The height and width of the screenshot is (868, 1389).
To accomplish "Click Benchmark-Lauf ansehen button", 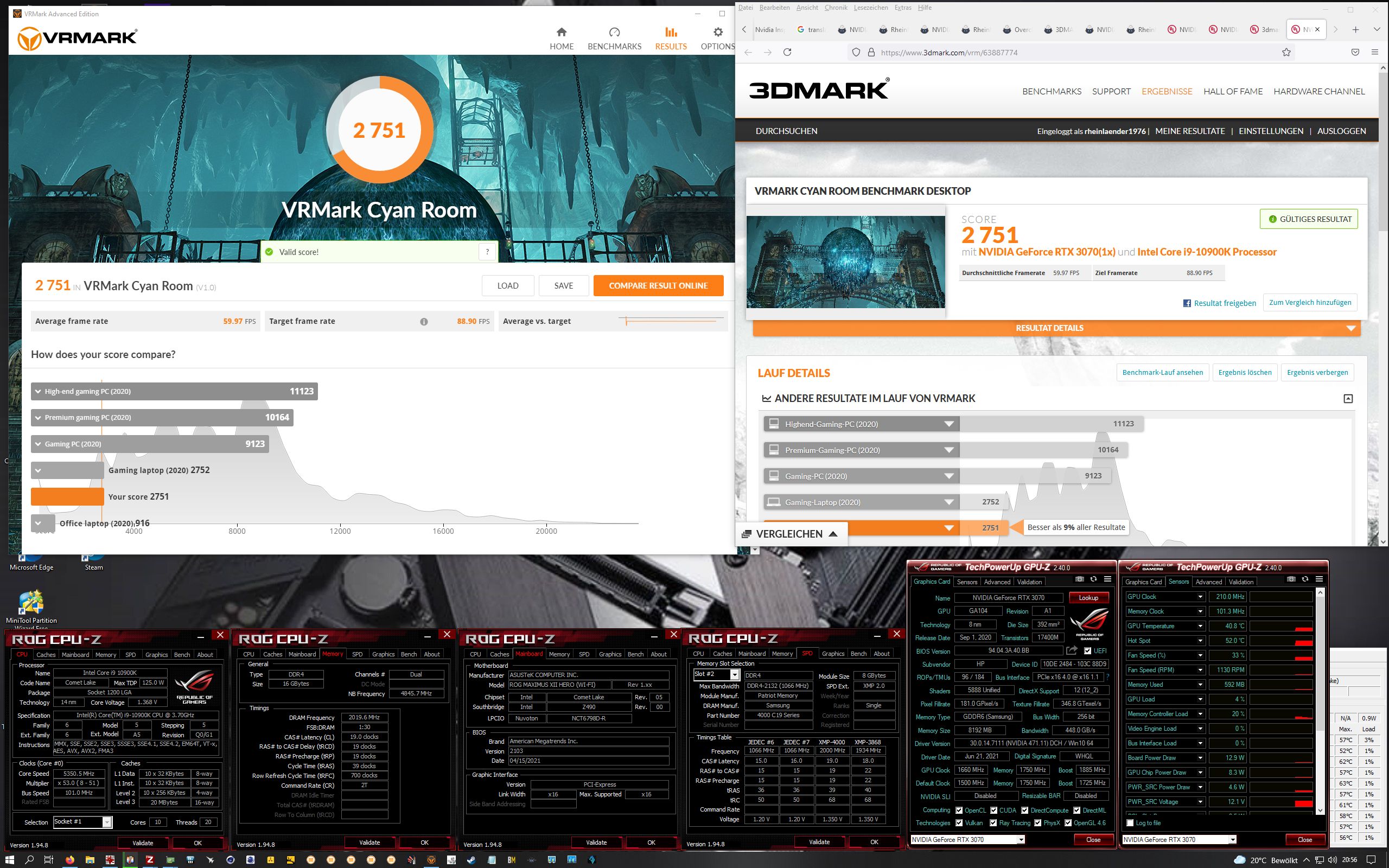I will click(1162, 372).
